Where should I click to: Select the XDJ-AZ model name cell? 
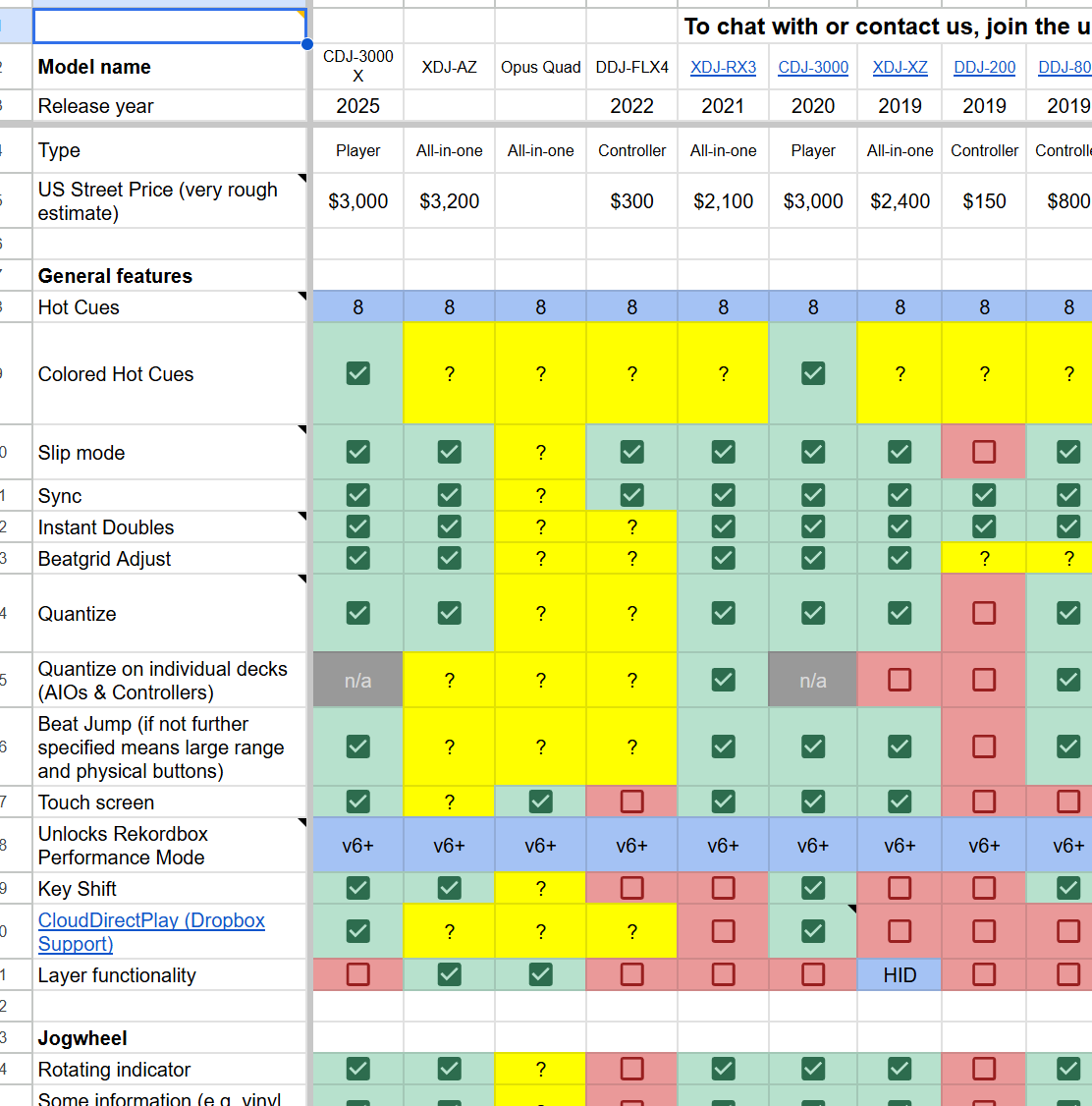(449, 67)
